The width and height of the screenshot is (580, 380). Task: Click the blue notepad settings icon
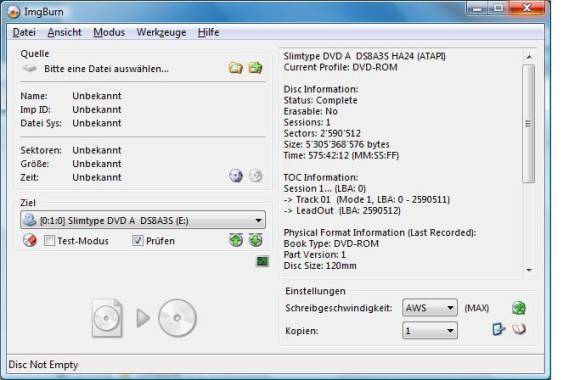(x=498, y=329)
